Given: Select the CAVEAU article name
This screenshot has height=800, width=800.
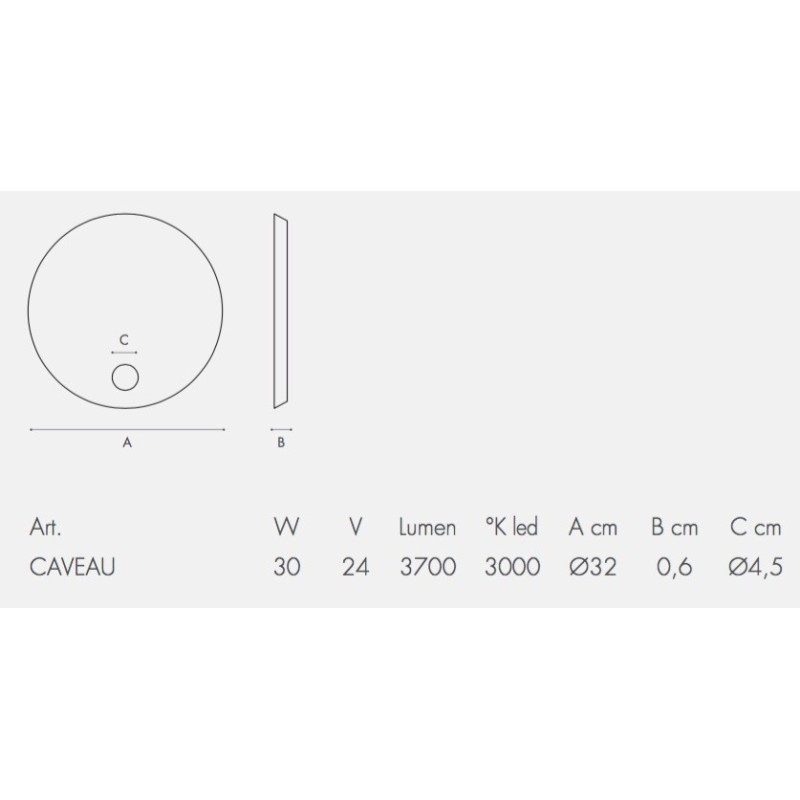Looking at the screenshot, I should point(72,567).
